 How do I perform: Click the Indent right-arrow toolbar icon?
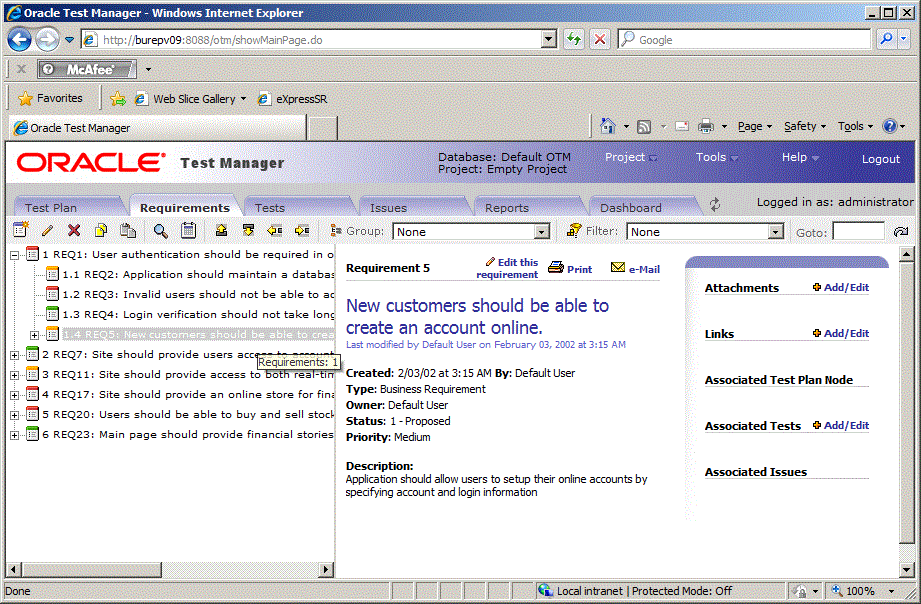[302, 231]
